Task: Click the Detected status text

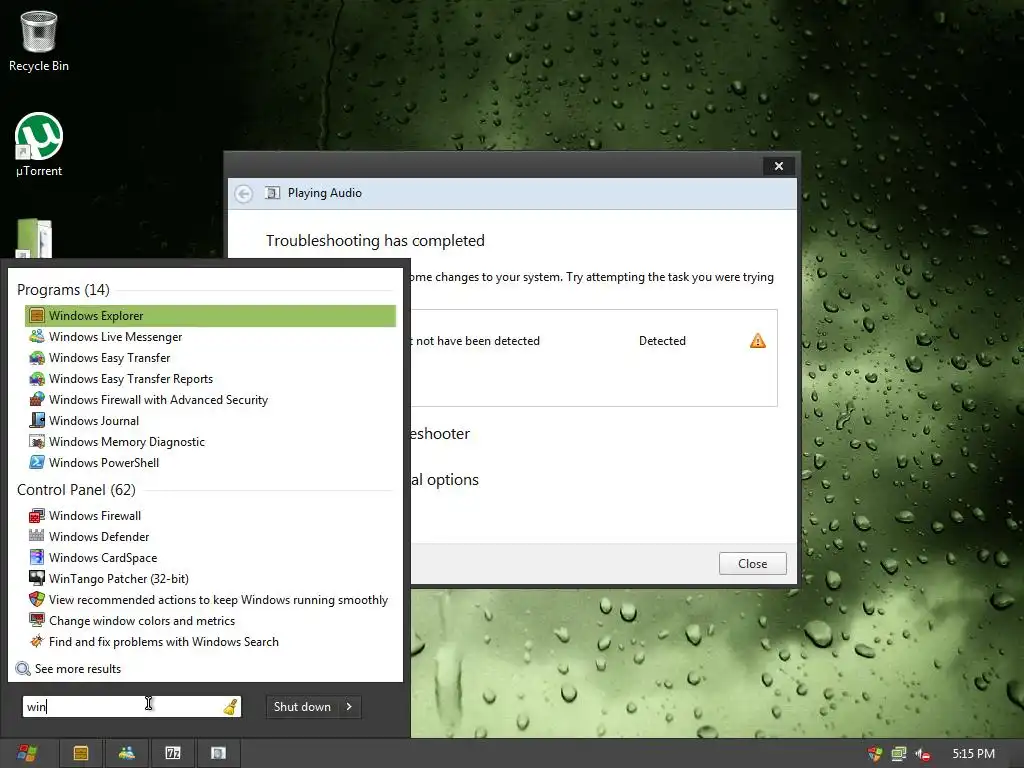Action: [662, 341]
